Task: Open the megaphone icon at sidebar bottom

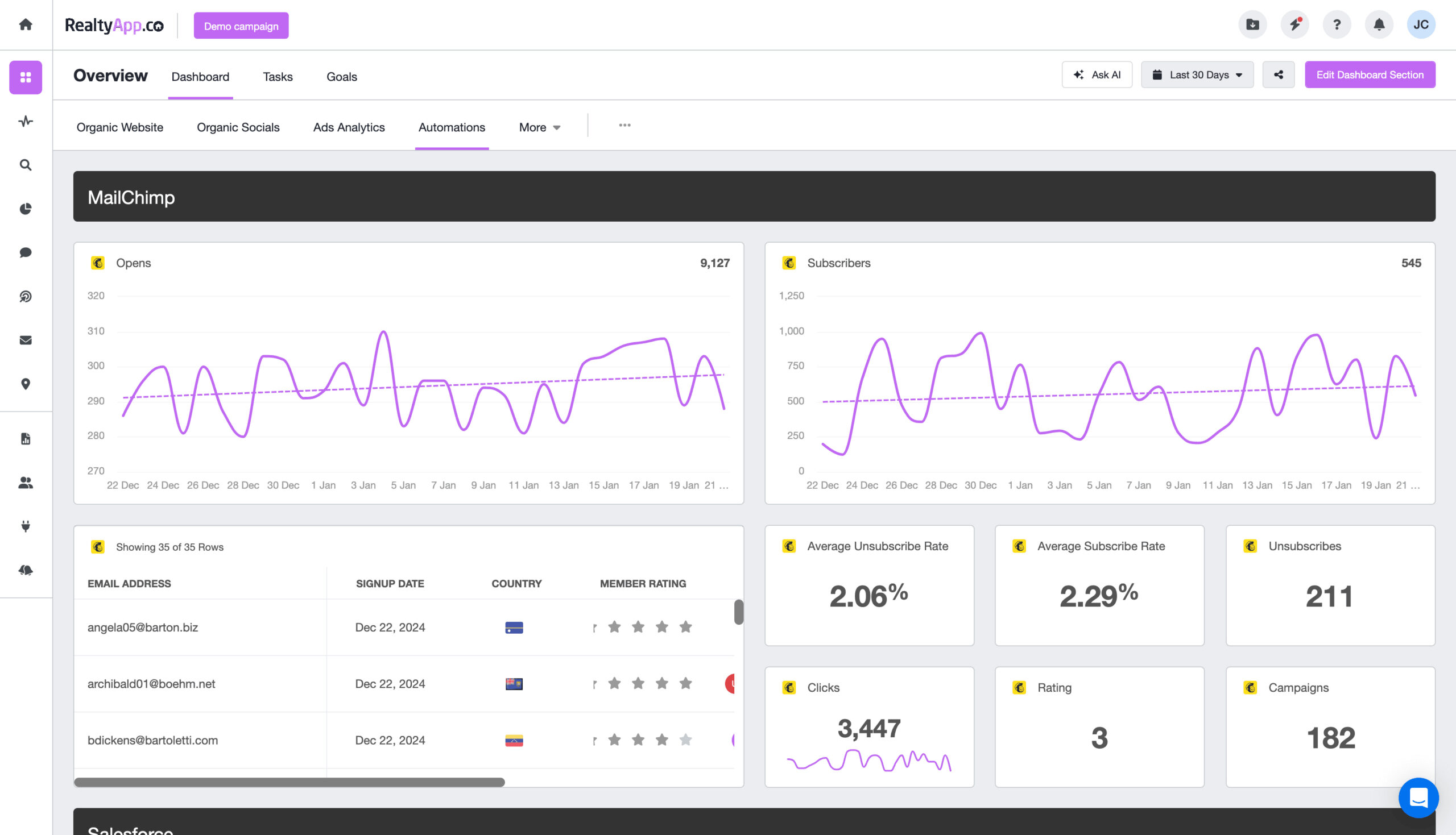Action: [25, 570]
